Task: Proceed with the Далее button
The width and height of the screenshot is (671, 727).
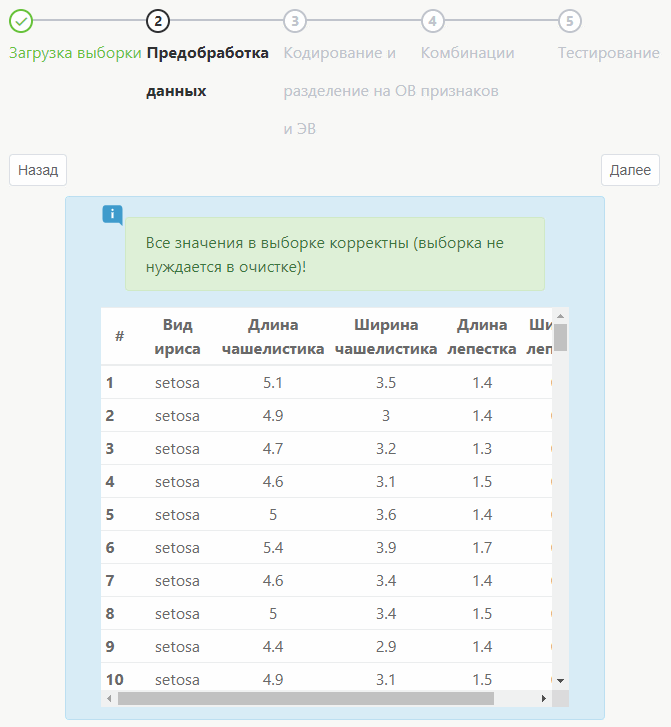Action: coord(630,170)
